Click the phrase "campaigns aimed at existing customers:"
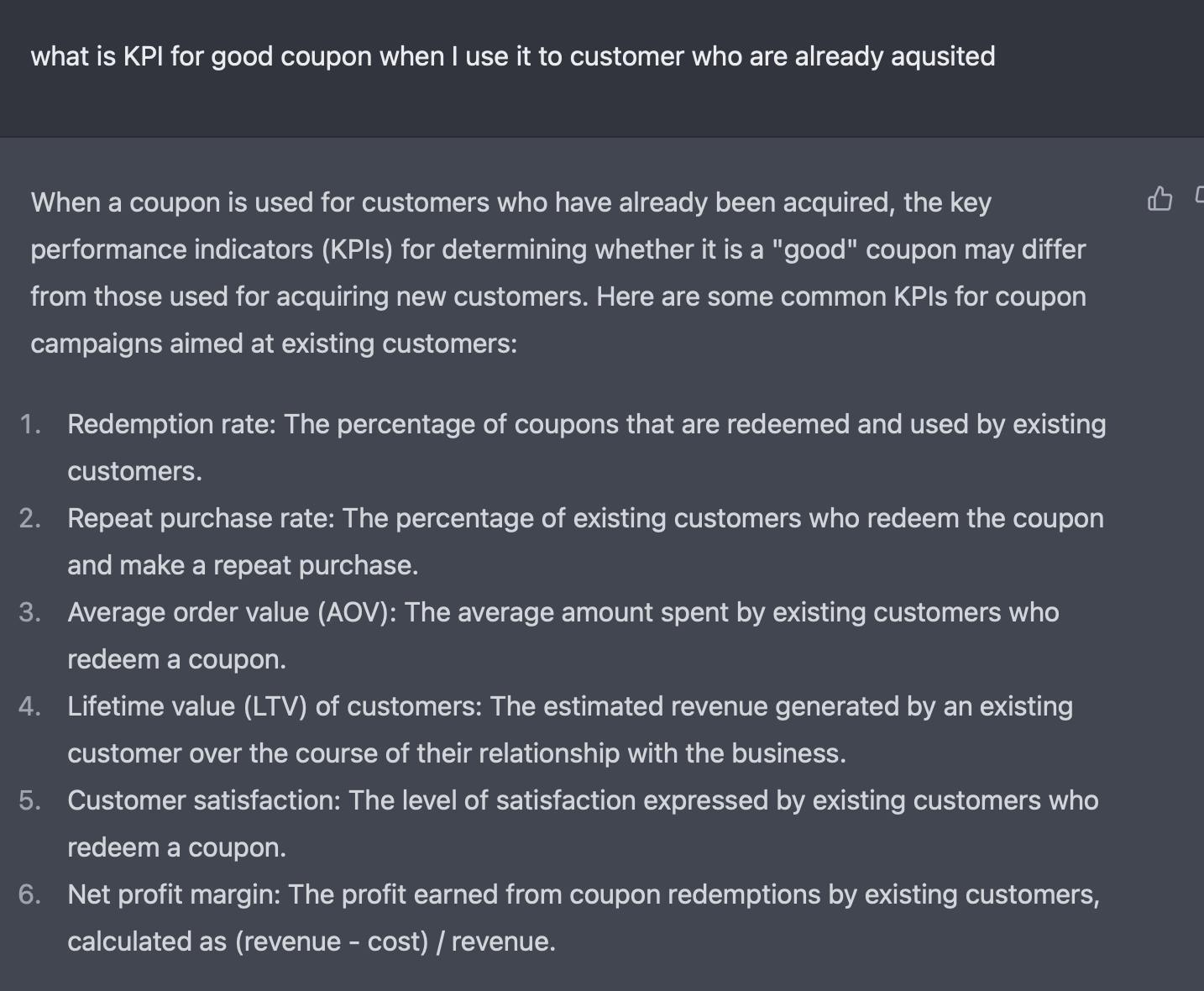 click(274, 343)
